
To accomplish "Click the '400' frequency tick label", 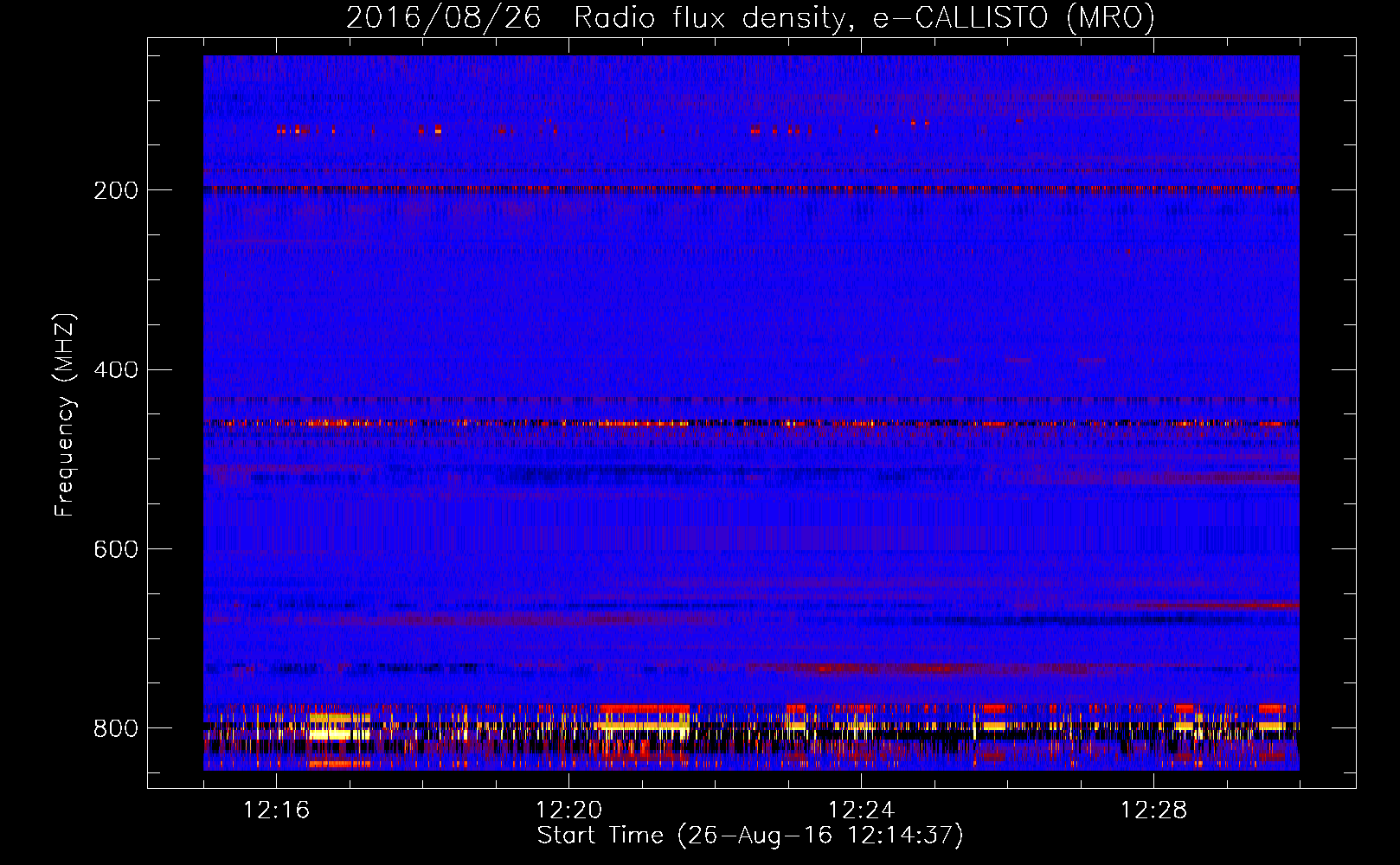I will click(x=115, y=370).
